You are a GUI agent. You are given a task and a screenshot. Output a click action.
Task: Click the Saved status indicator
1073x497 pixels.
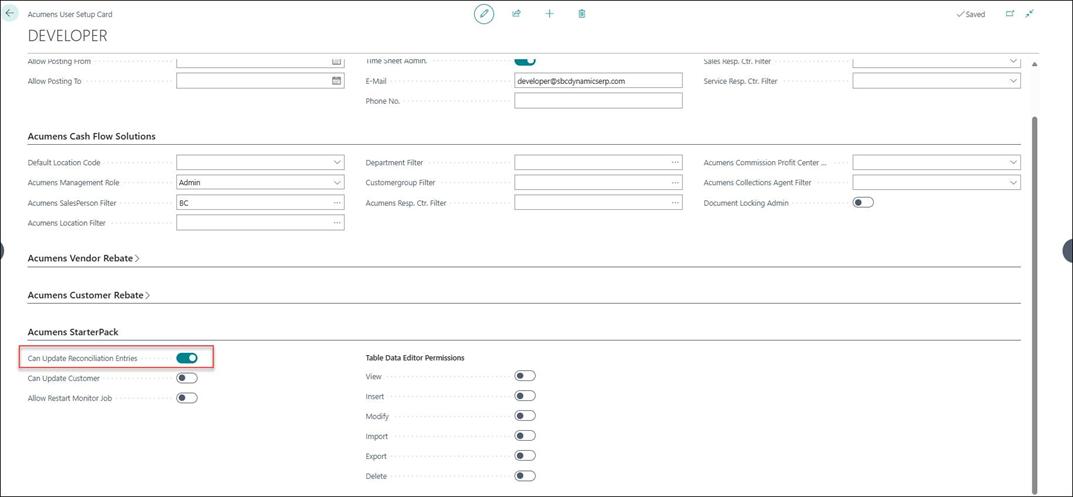pyautogui.click(x=970, y=14)
